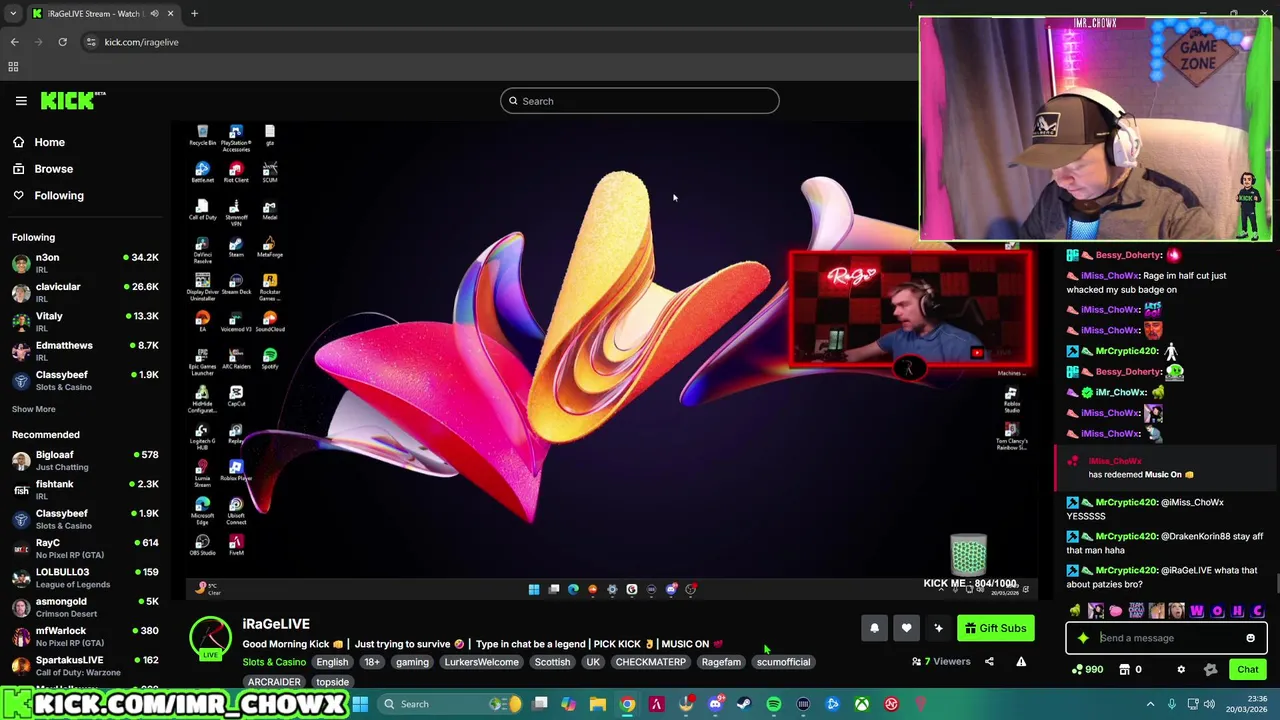The image size is (1280, 720).
Task: Select the CHECKMATERP tag
Action: point(651,662)
